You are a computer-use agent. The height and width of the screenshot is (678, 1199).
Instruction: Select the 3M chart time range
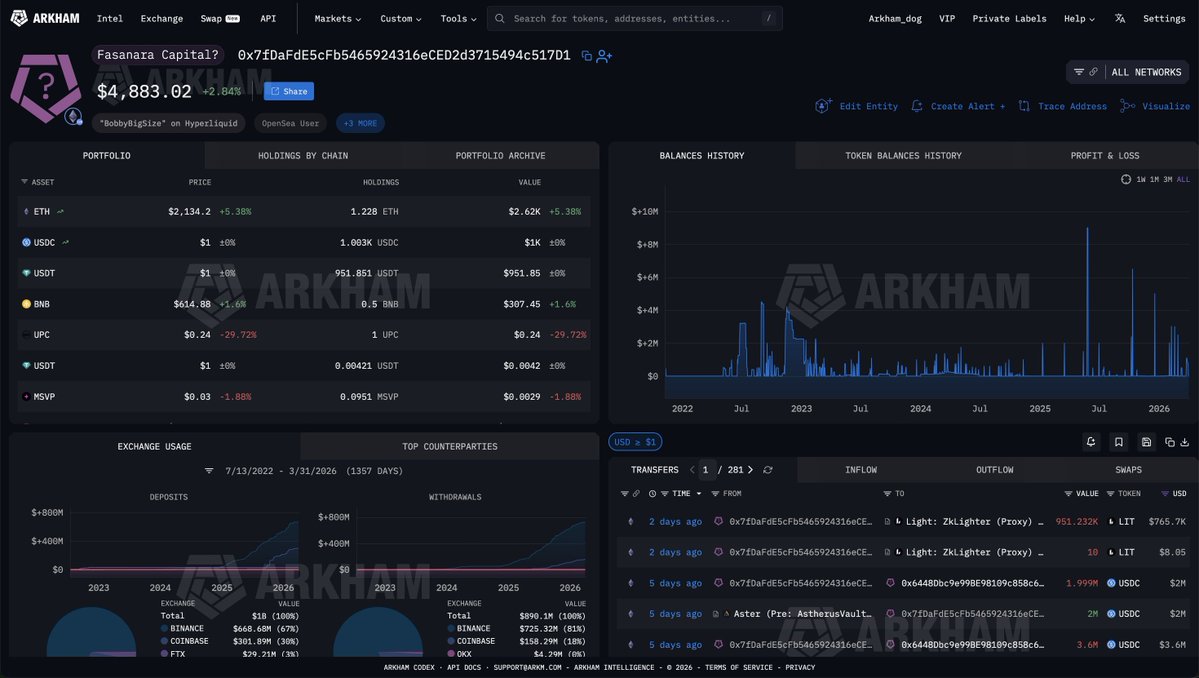1168,180
